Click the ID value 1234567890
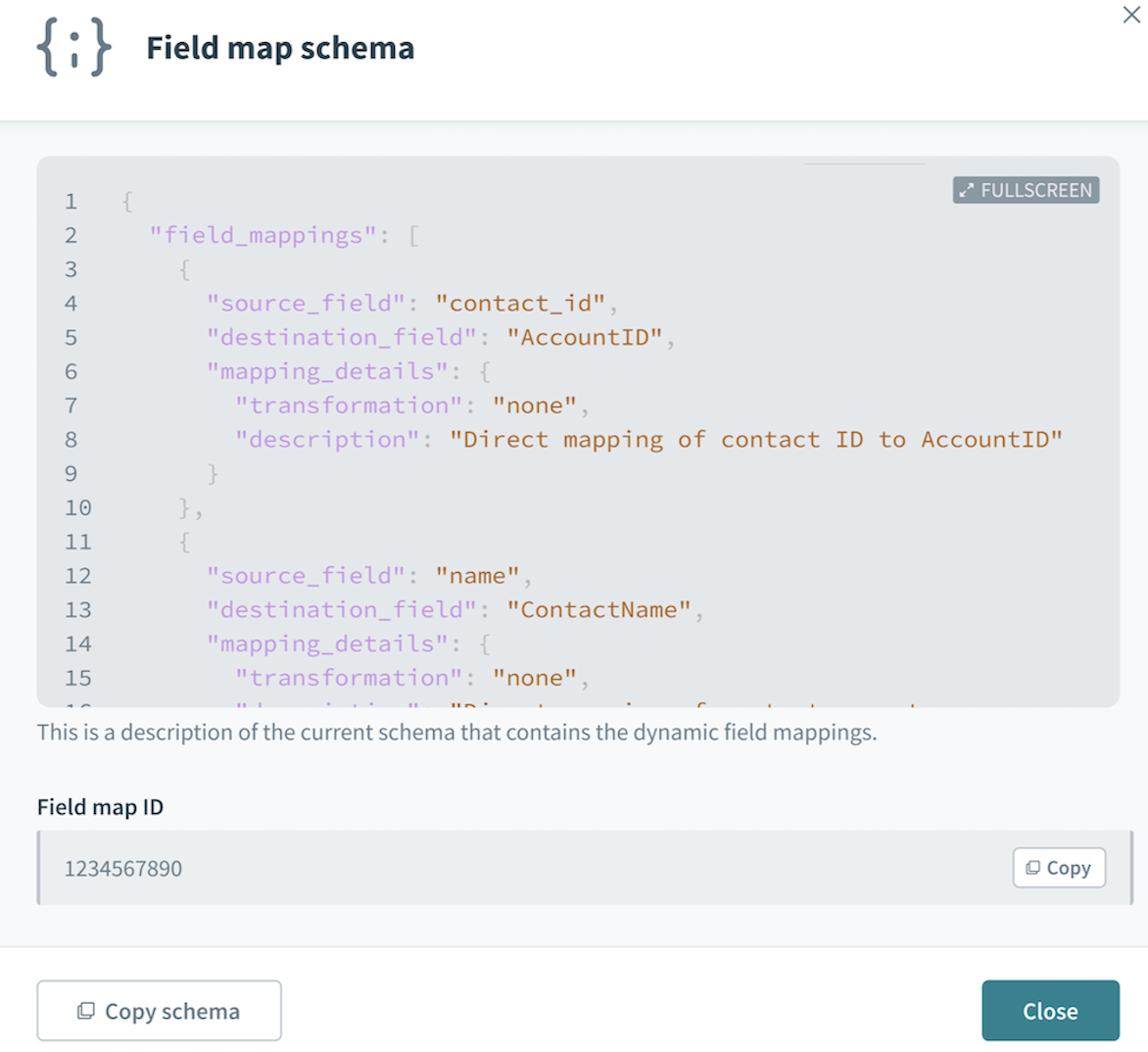Image resolution: width=1148 pixels, height=1052 pixels. point(122,868)
